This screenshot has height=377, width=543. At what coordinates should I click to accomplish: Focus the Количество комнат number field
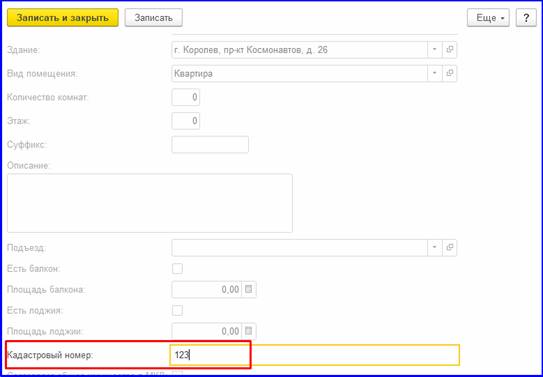[186, 97]
